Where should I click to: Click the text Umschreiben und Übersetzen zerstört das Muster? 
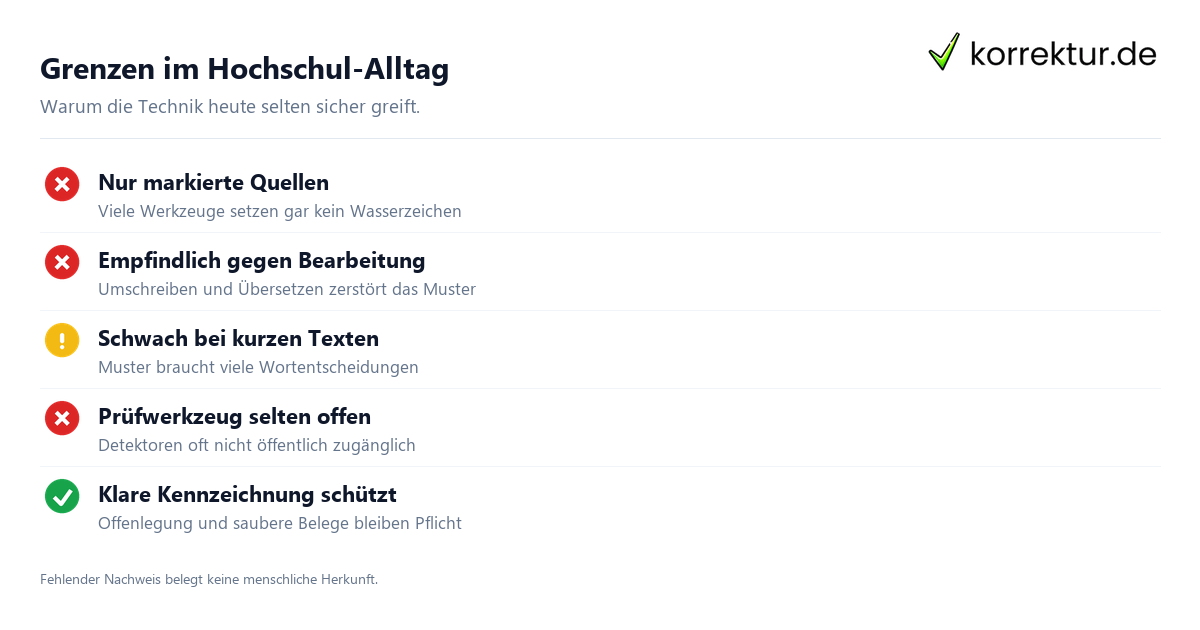tap(287, 289)
